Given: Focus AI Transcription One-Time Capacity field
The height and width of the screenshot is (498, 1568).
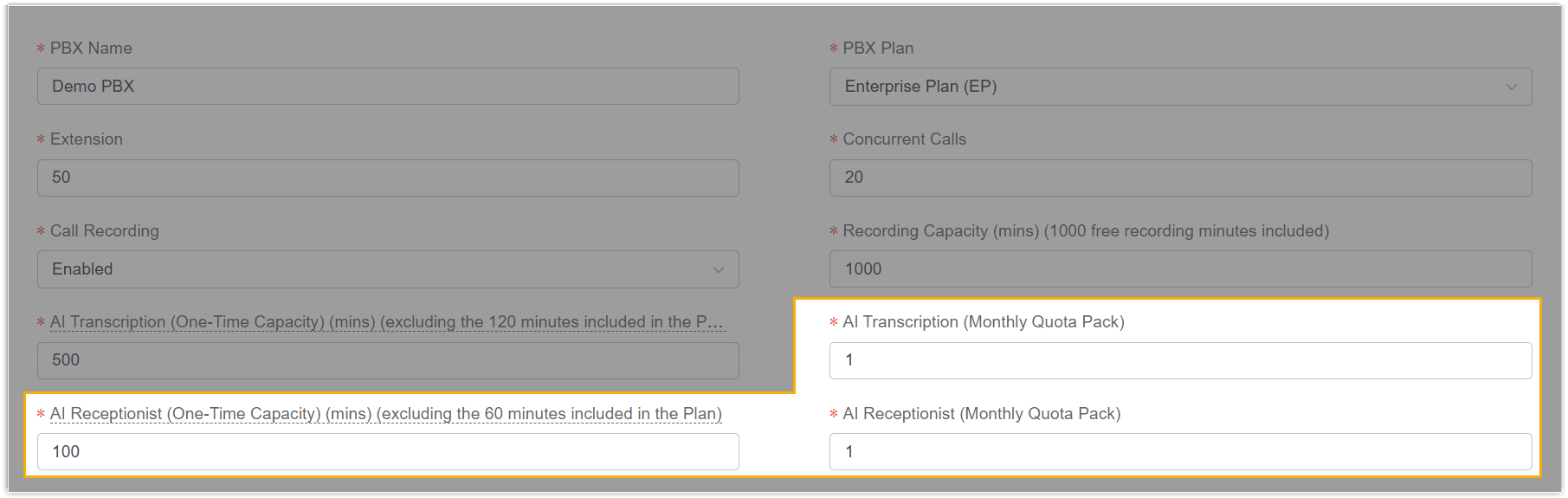Looking at the screenshot, I should [x=388, y=360].
